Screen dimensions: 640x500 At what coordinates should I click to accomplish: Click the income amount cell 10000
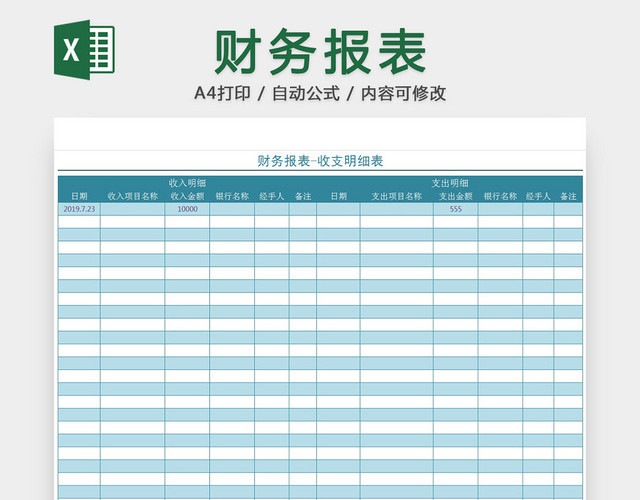click(x=187, y=209)
